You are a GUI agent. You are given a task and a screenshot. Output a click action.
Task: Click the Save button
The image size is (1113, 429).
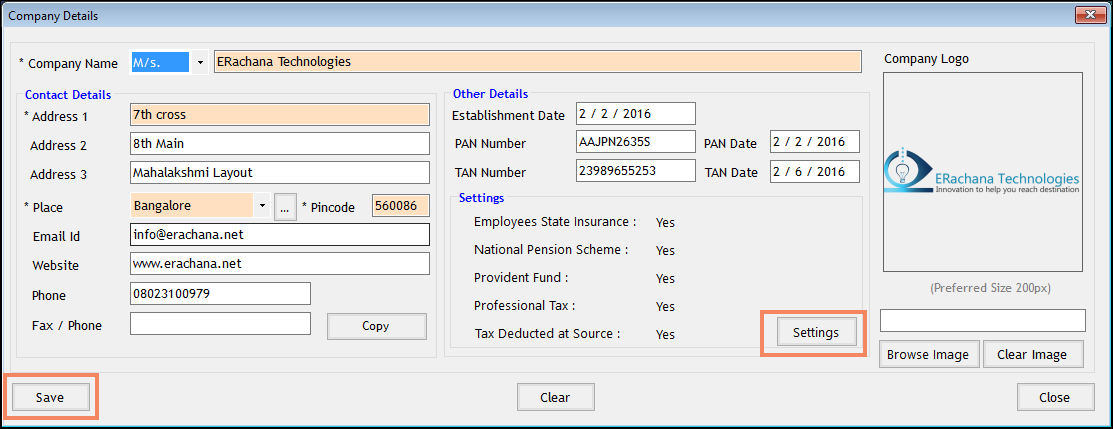(x=50, y=398)
